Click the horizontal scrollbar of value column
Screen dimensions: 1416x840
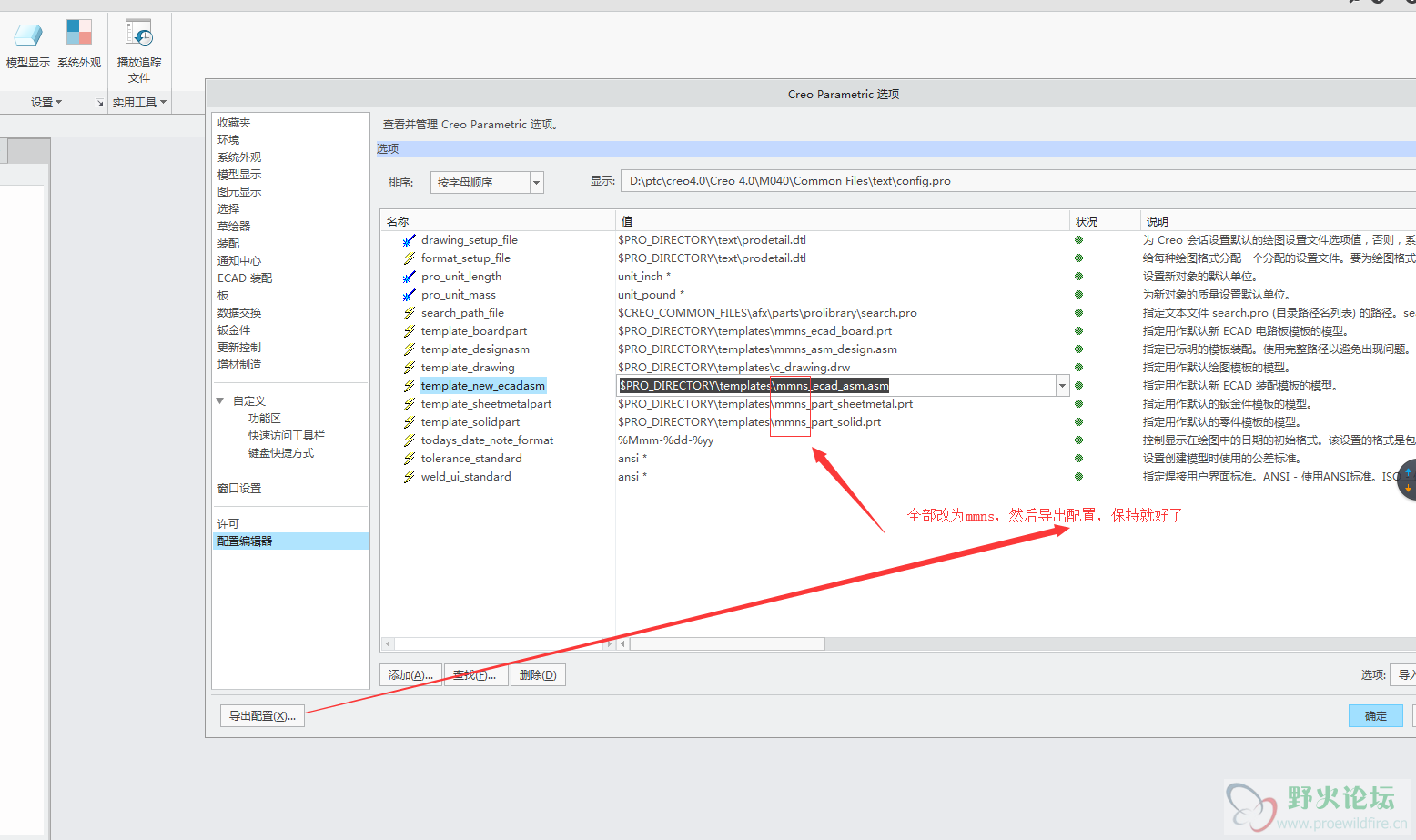tap(727, 644)
